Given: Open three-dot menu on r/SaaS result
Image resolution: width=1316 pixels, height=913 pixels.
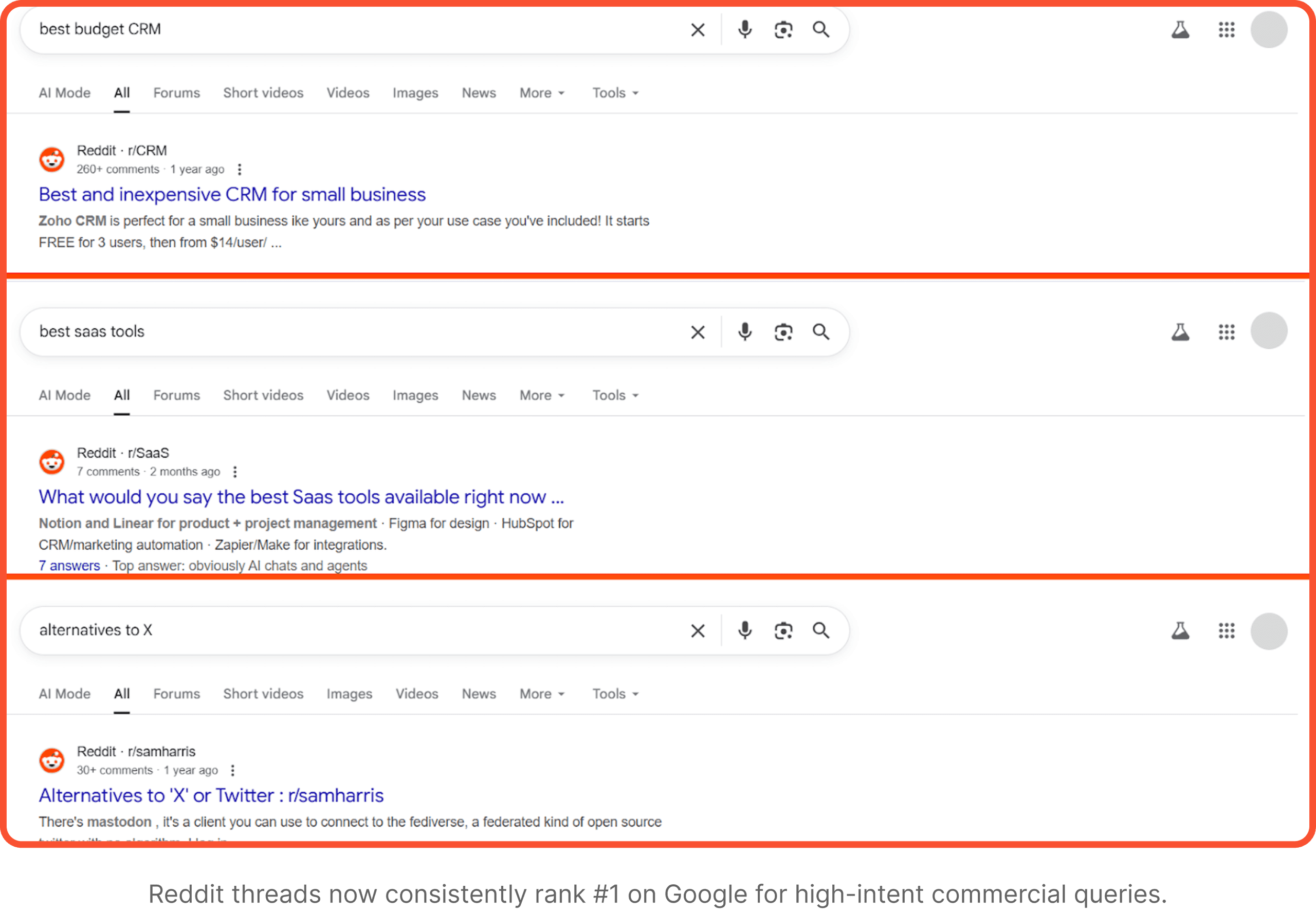Looking at the screenshot, I should [x=235, y=472].
